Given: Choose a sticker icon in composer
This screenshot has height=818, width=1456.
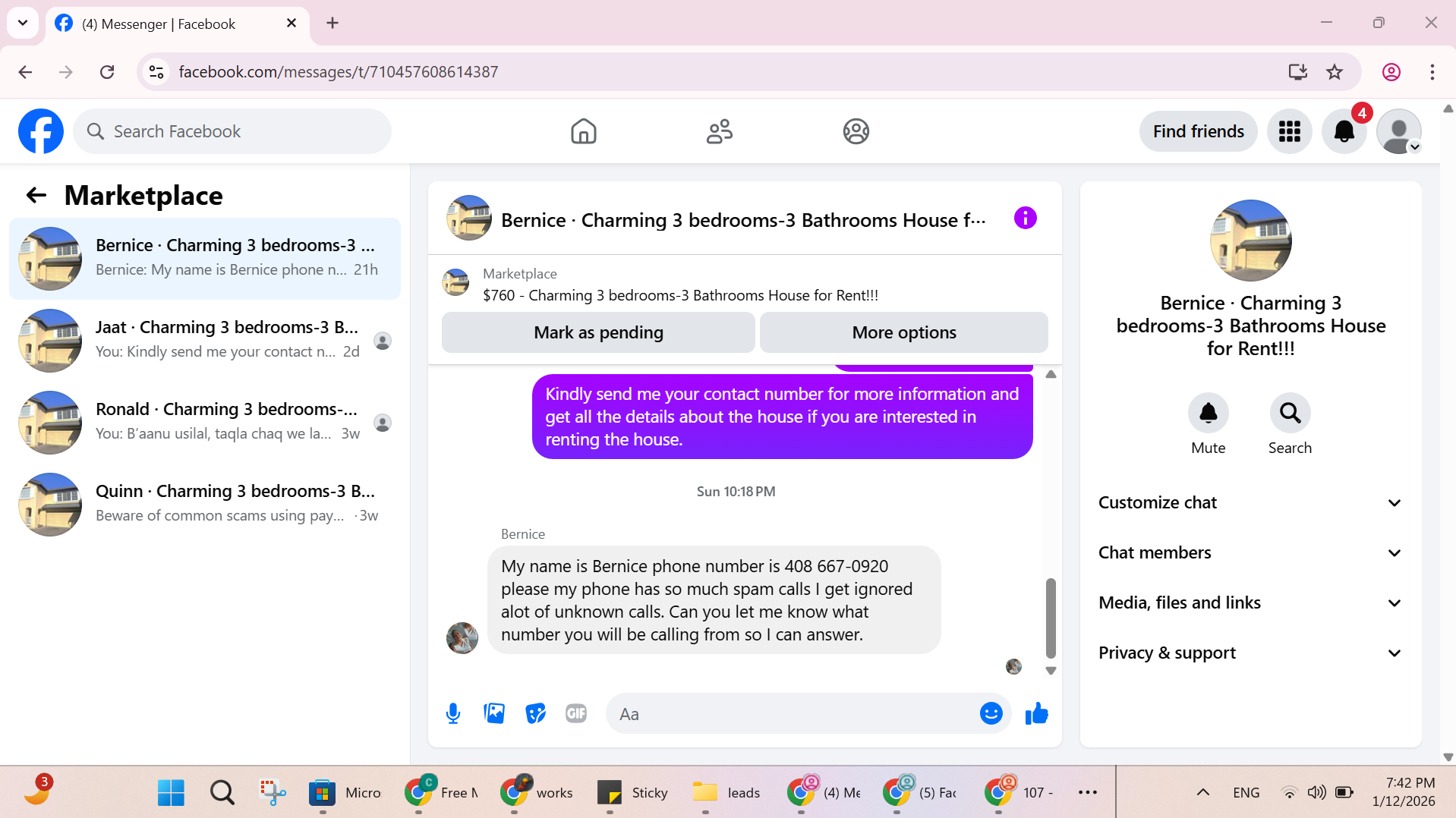Looking at the screenshot, I should (x=535, y=713).
